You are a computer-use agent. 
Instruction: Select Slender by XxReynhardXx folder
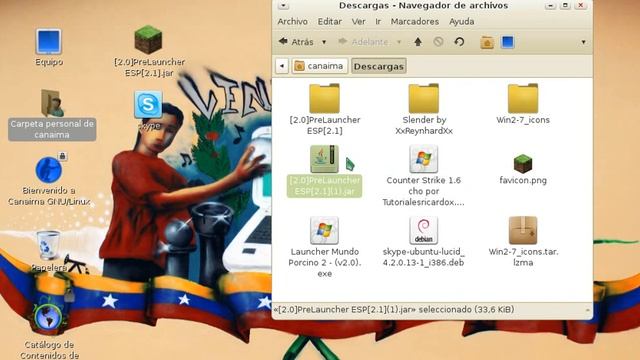coord(424,98)
